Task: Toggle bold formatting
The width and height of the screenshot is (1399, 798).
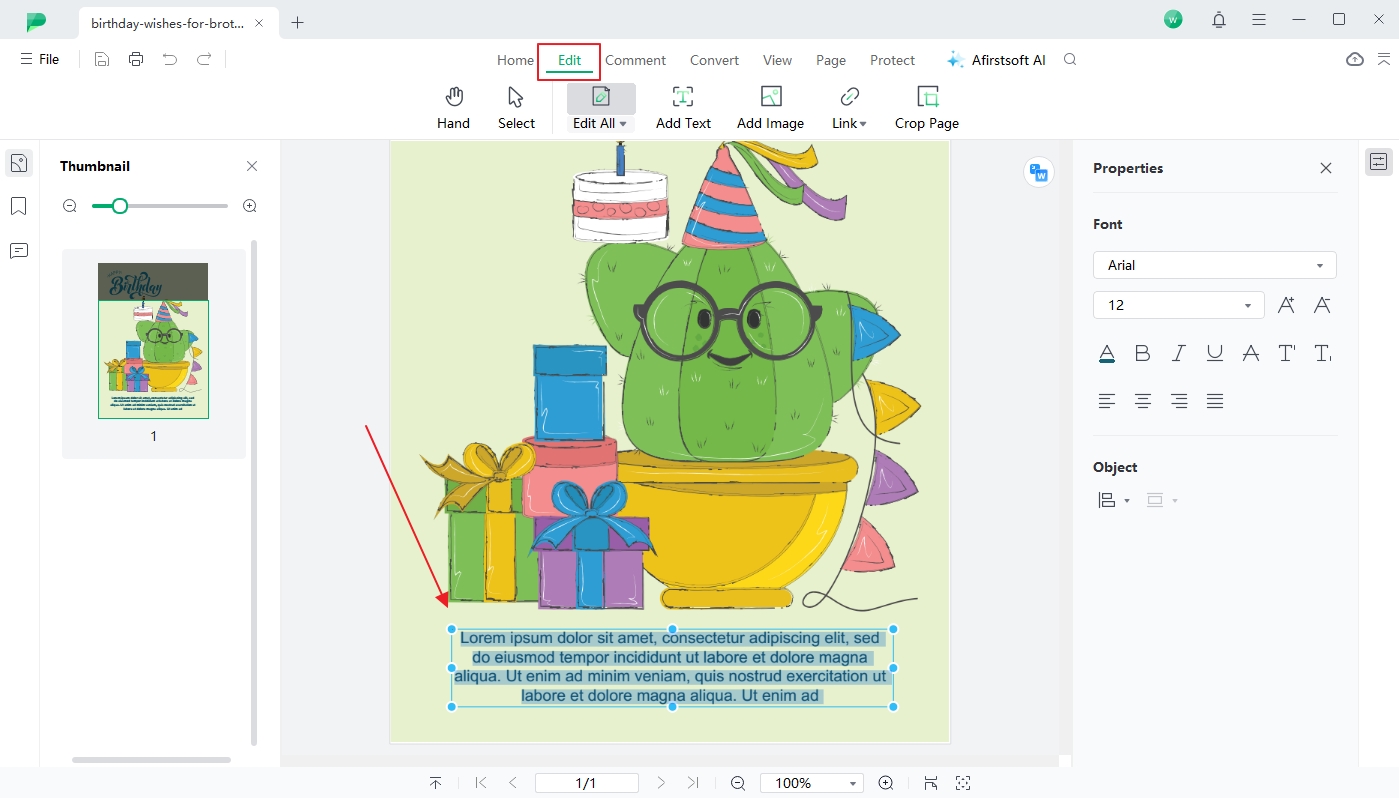Action: tap(1143, 353)
